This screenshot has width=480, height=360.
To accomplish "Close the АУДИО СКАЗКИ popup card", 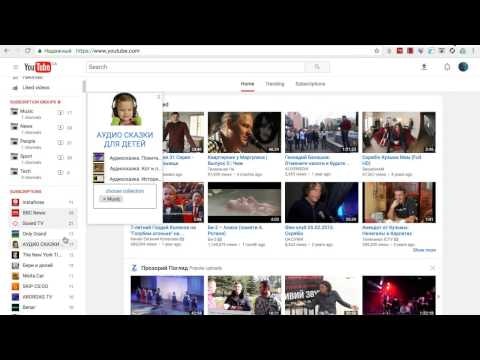I will [159, 97].
